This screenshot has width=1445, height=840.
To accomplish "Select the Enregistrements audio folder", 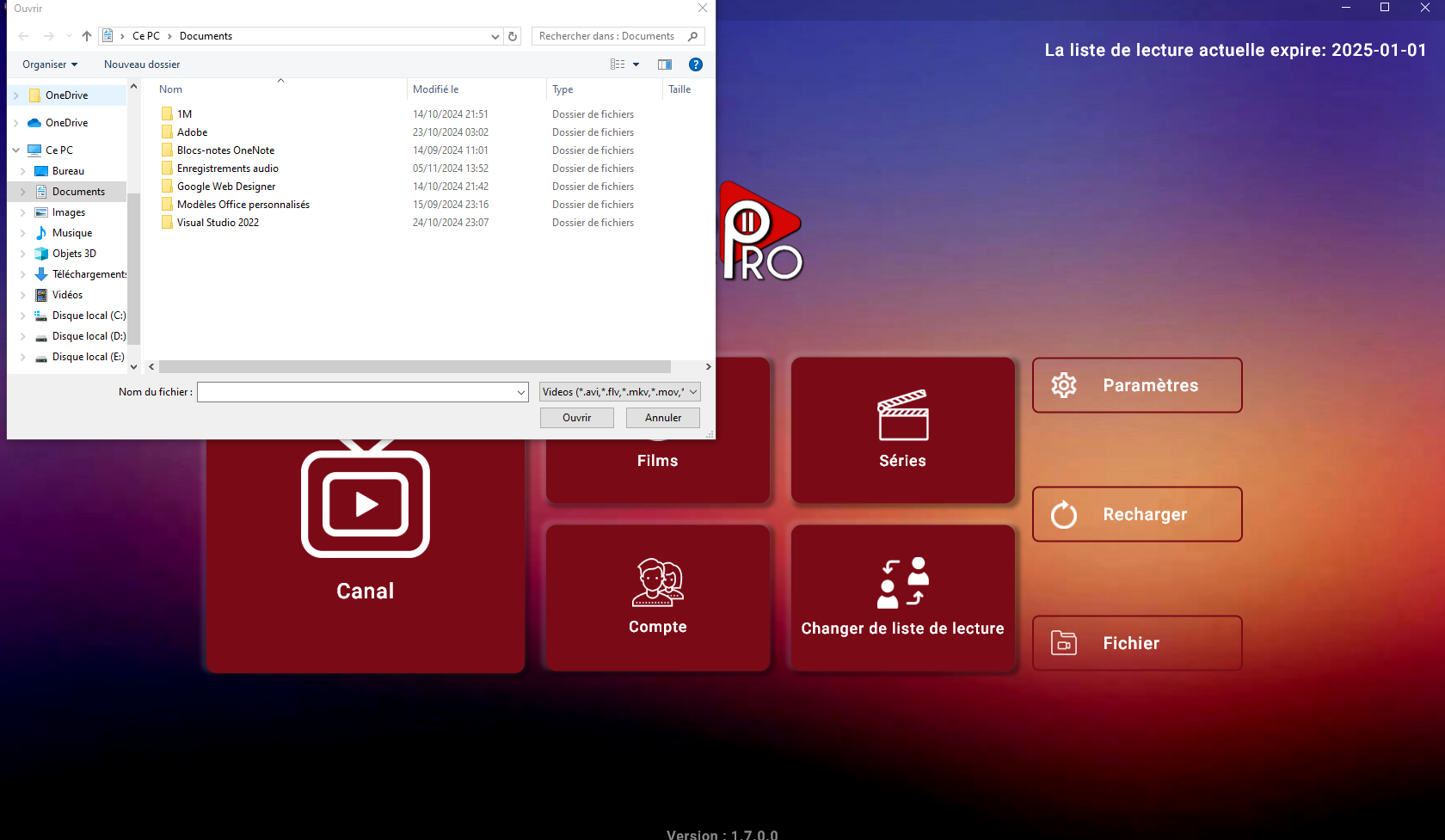I will (x=227, y=168).
